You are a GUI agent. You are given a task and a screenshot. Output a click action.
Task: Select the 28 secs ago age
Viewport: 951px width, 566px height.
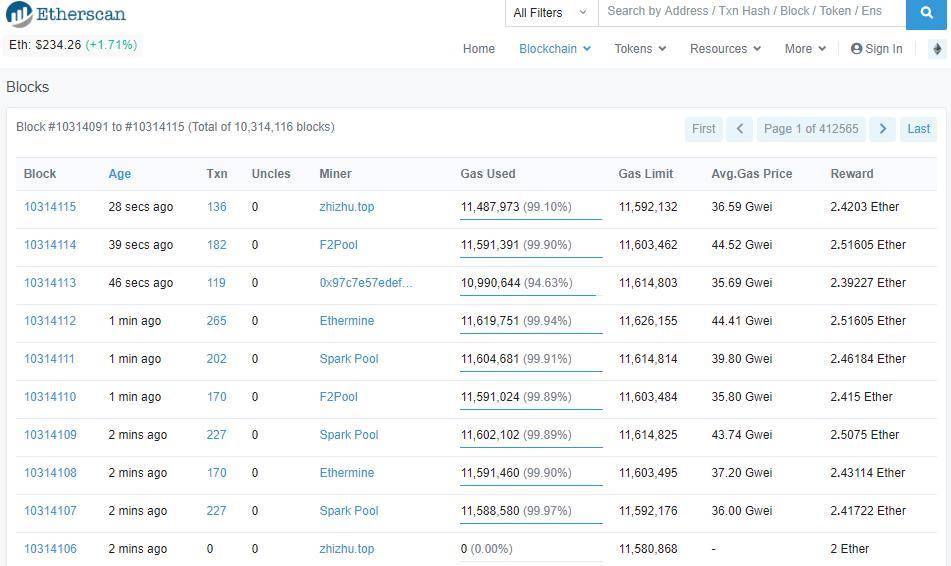click(x=141, y=207)
